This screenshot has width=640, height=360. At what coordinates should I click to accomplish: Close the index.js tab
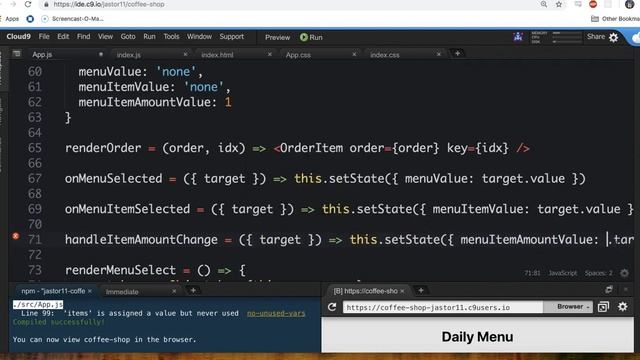pyautogui.click(x=185, y=54)
